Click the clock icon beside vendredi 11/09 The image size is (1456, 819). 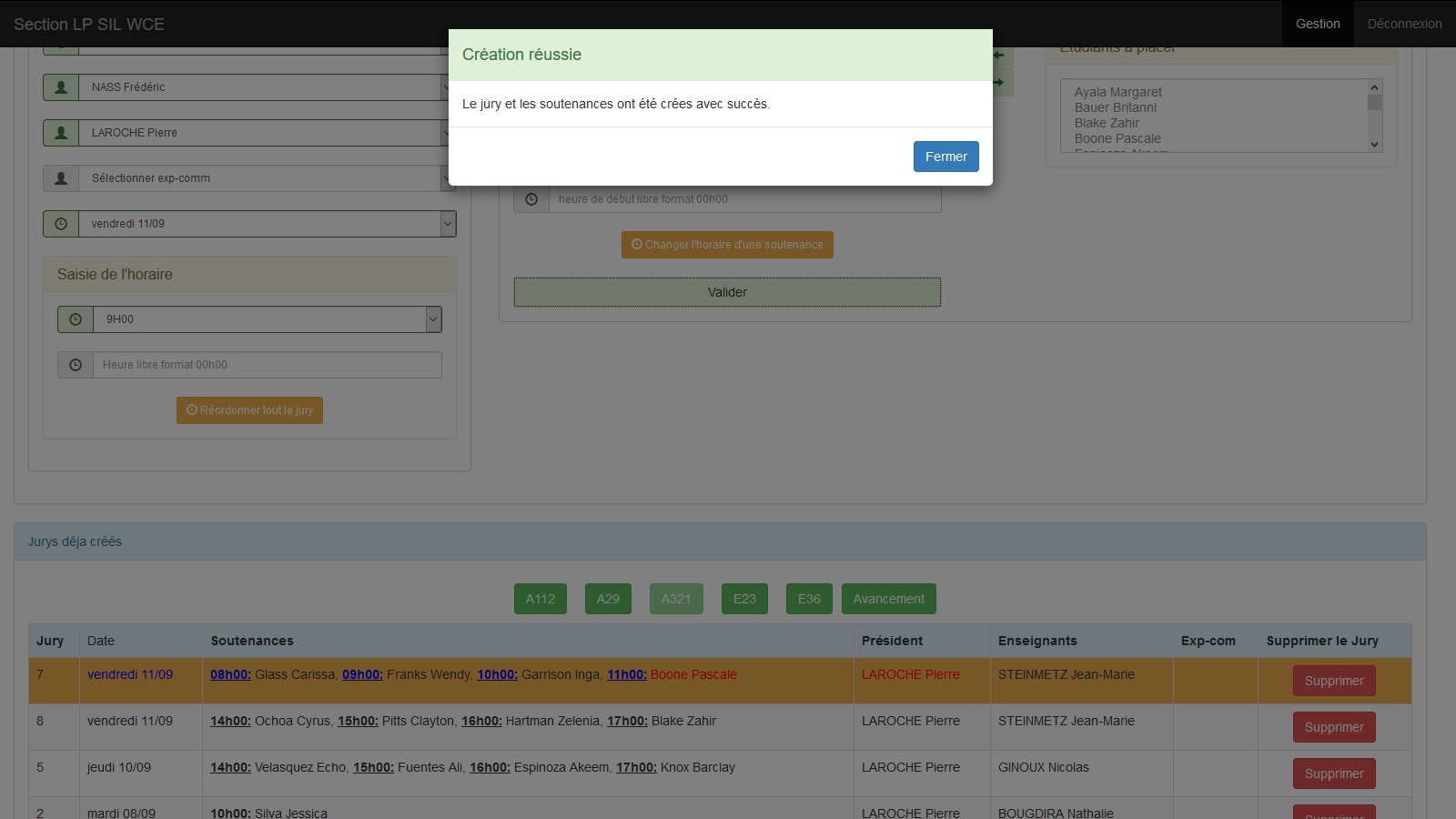(61, 224)
